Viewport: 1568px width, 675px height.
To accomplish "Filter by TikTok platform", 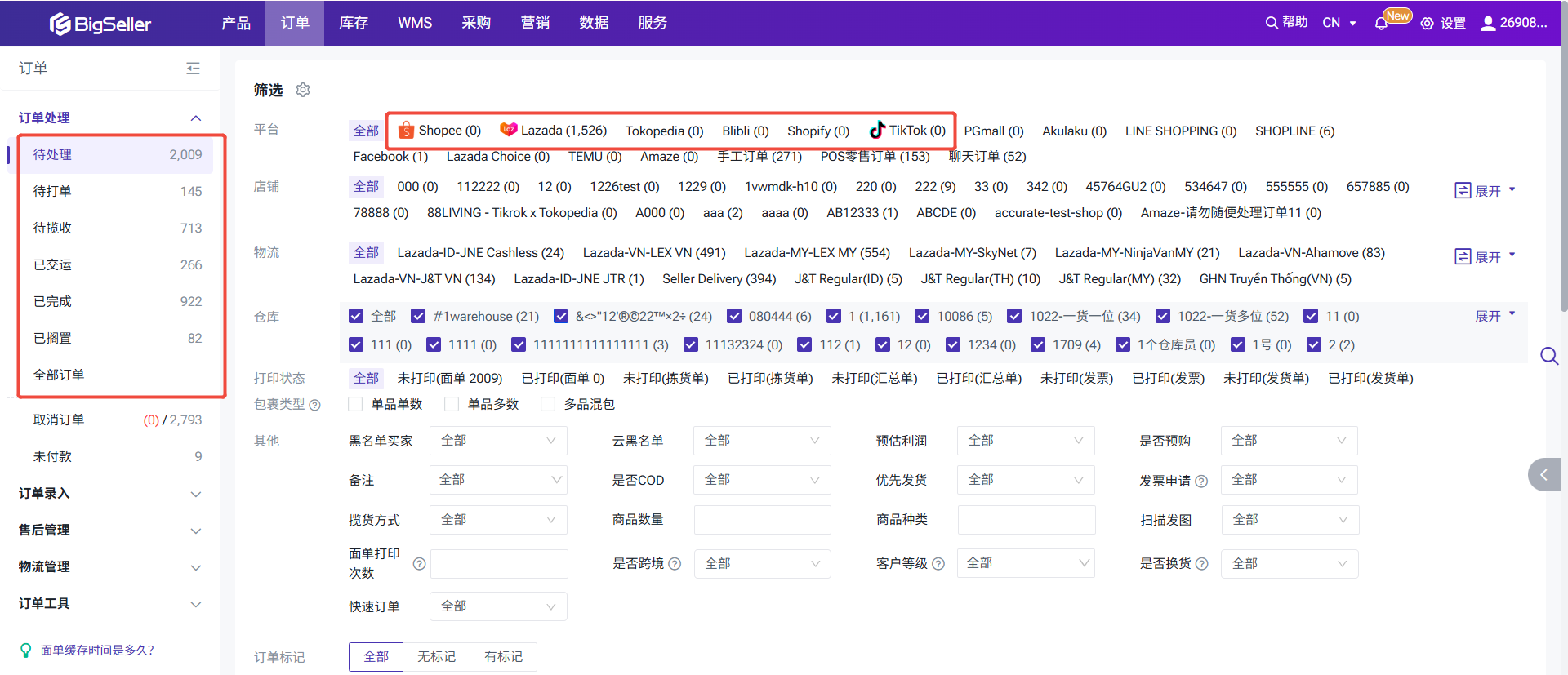I will (907, 131).
